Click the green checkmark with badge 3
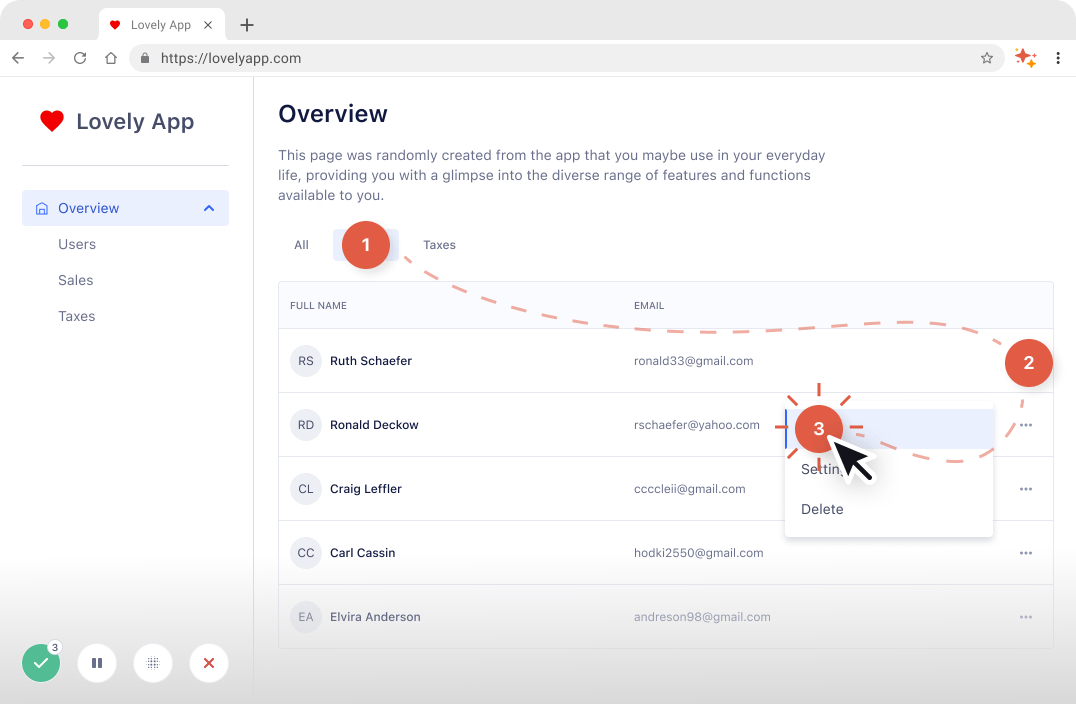The image size is (1076, 704). [41, 661]
